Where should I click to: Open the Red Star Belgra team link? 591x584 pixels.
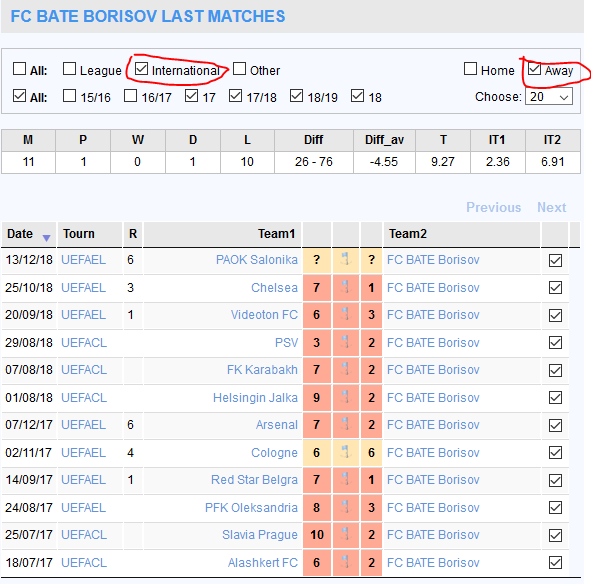click(254, 480)
